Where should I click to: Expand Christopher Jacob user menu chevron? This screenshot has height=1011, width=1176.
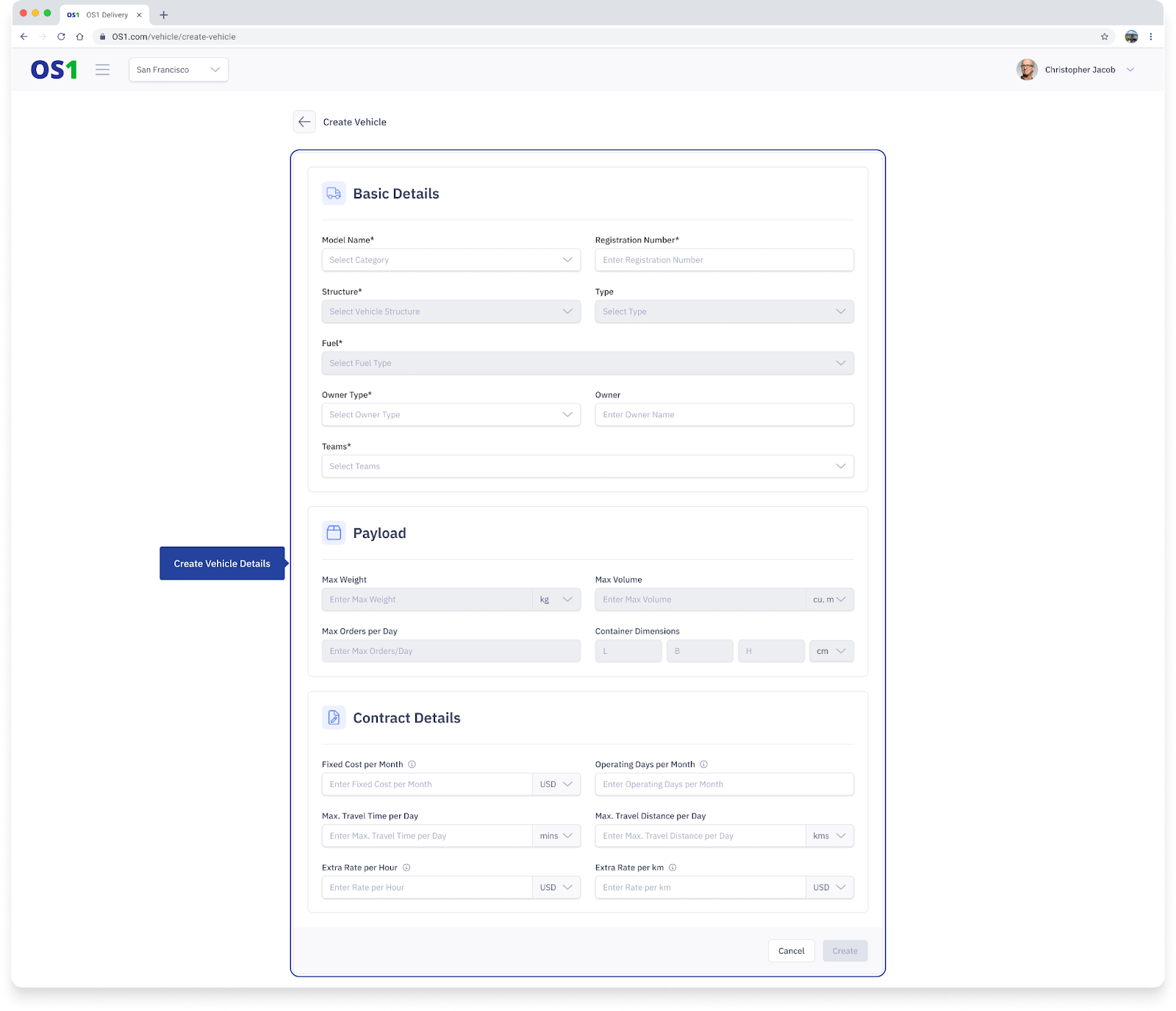tap(1130, 70)
